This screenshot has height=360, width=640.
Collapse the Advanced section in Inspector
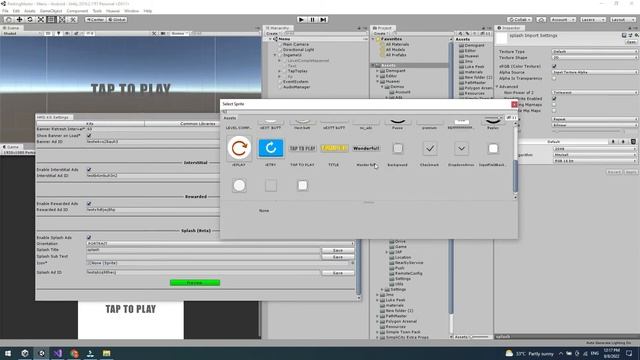498,87
